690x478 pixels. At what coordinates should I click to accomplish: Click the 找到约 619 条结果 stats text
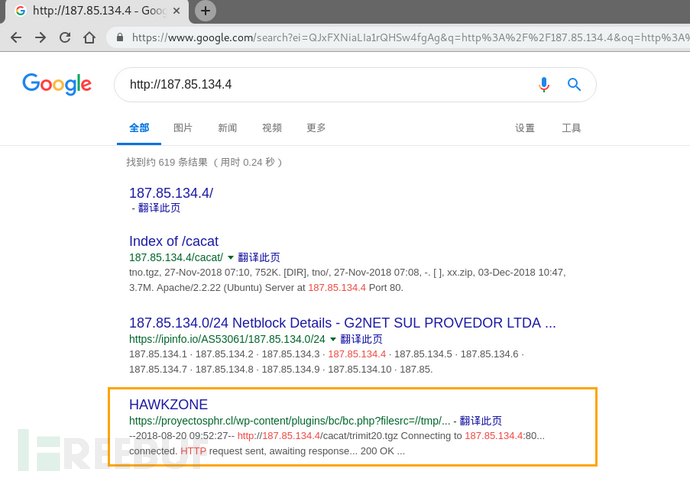pos(204,162)
